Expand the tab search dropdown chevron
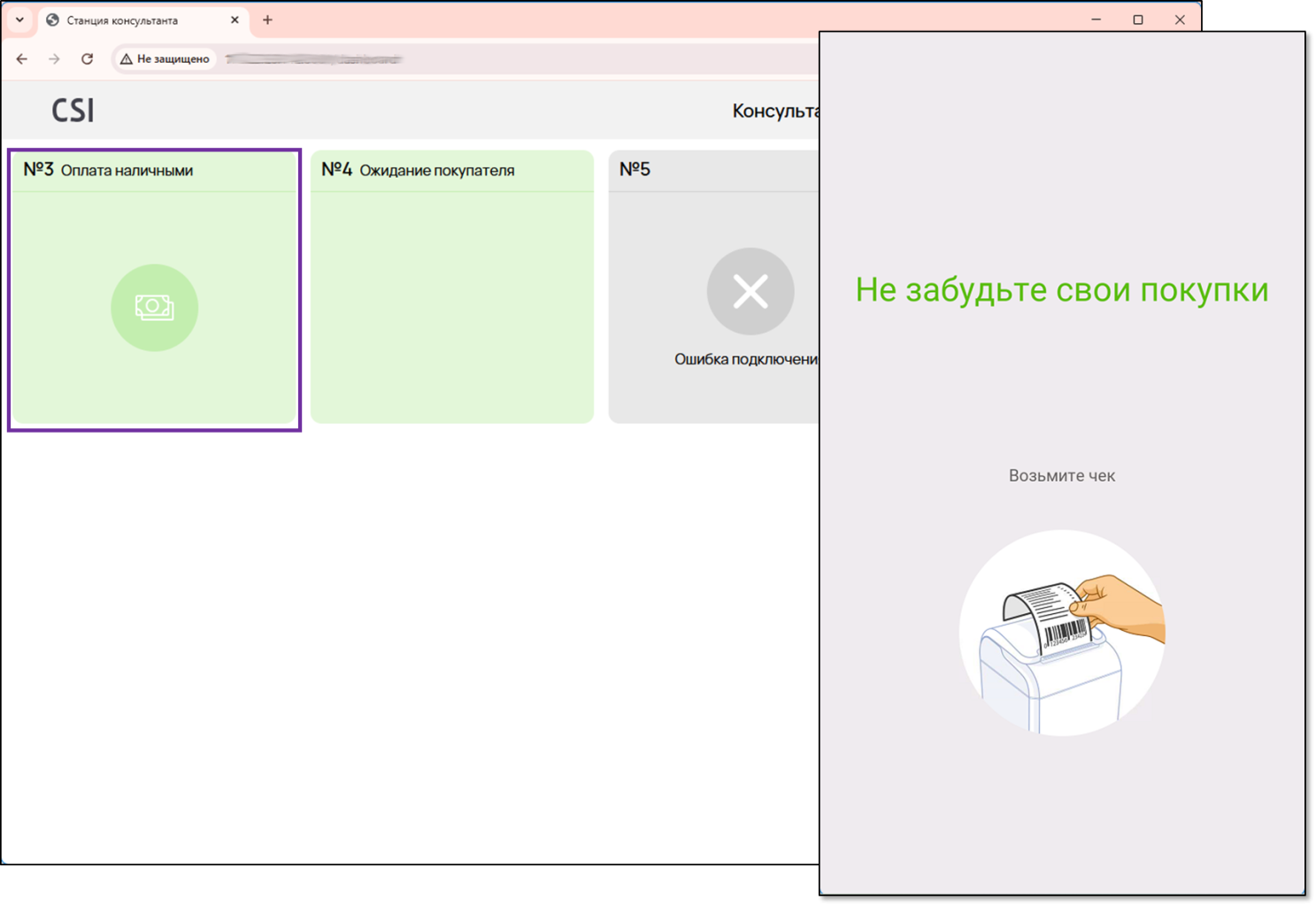 tap(19, 19)
